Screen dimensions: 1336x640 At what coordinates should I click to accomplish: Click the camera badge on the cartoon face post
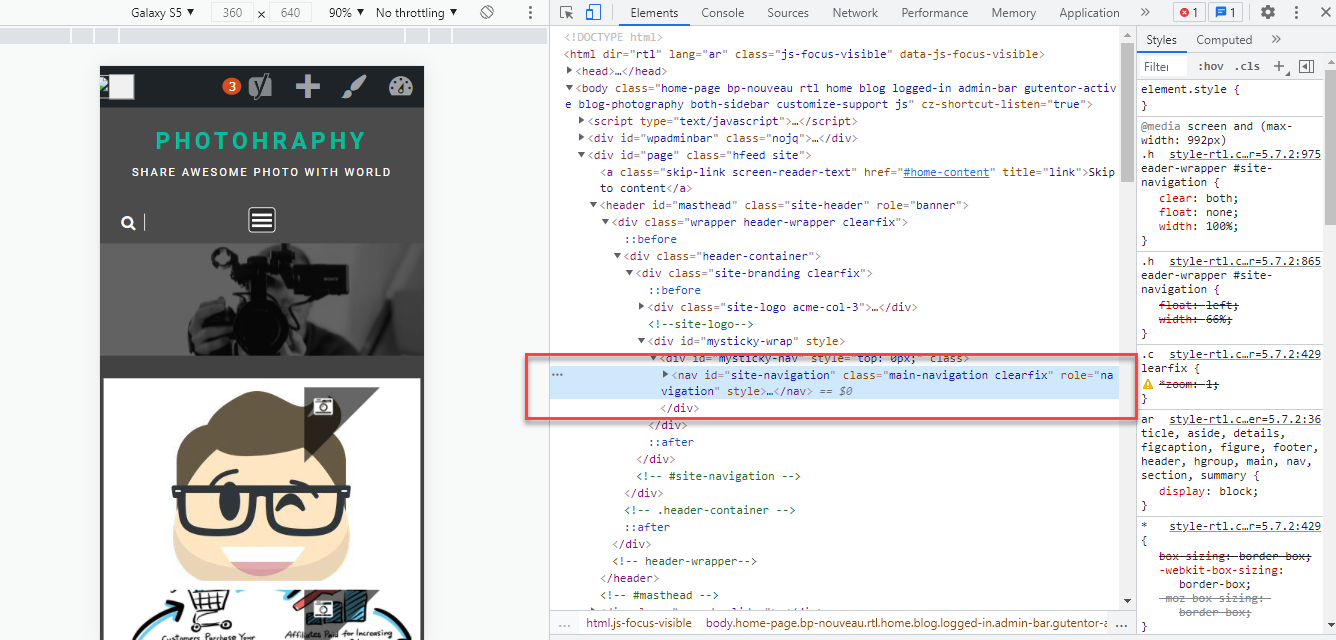tap(323, 406)
